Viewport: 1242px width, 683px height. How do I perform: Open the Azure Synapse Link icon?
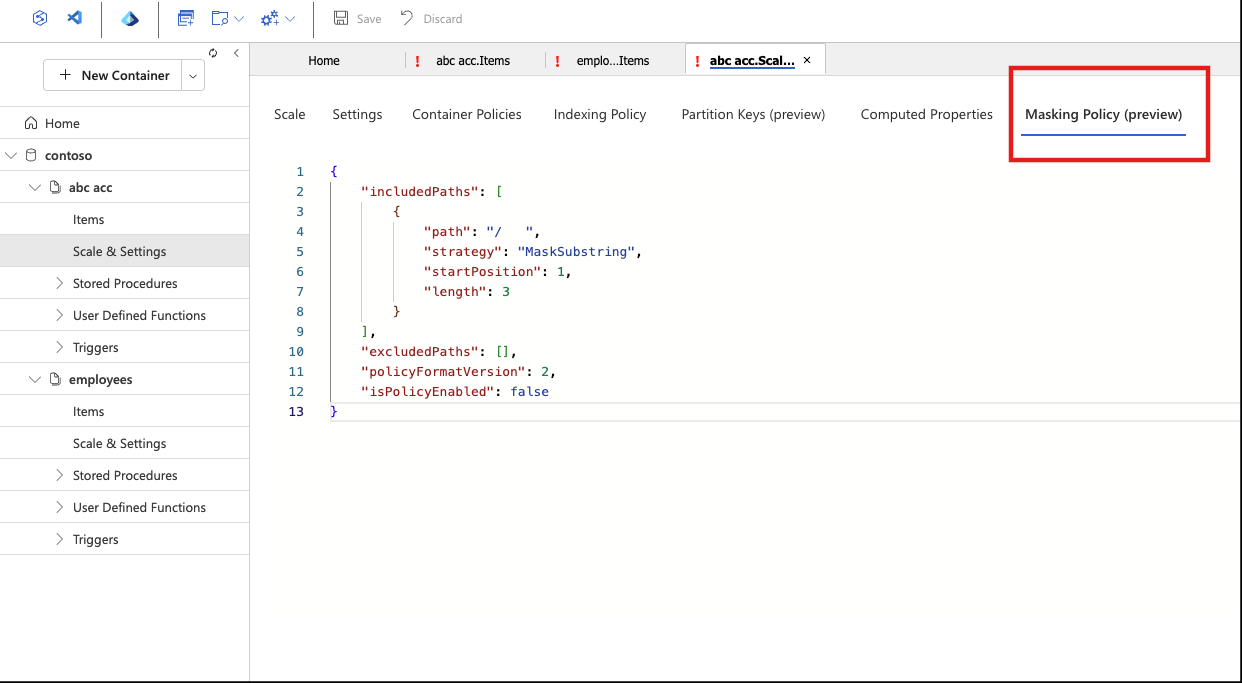(39, 18)
